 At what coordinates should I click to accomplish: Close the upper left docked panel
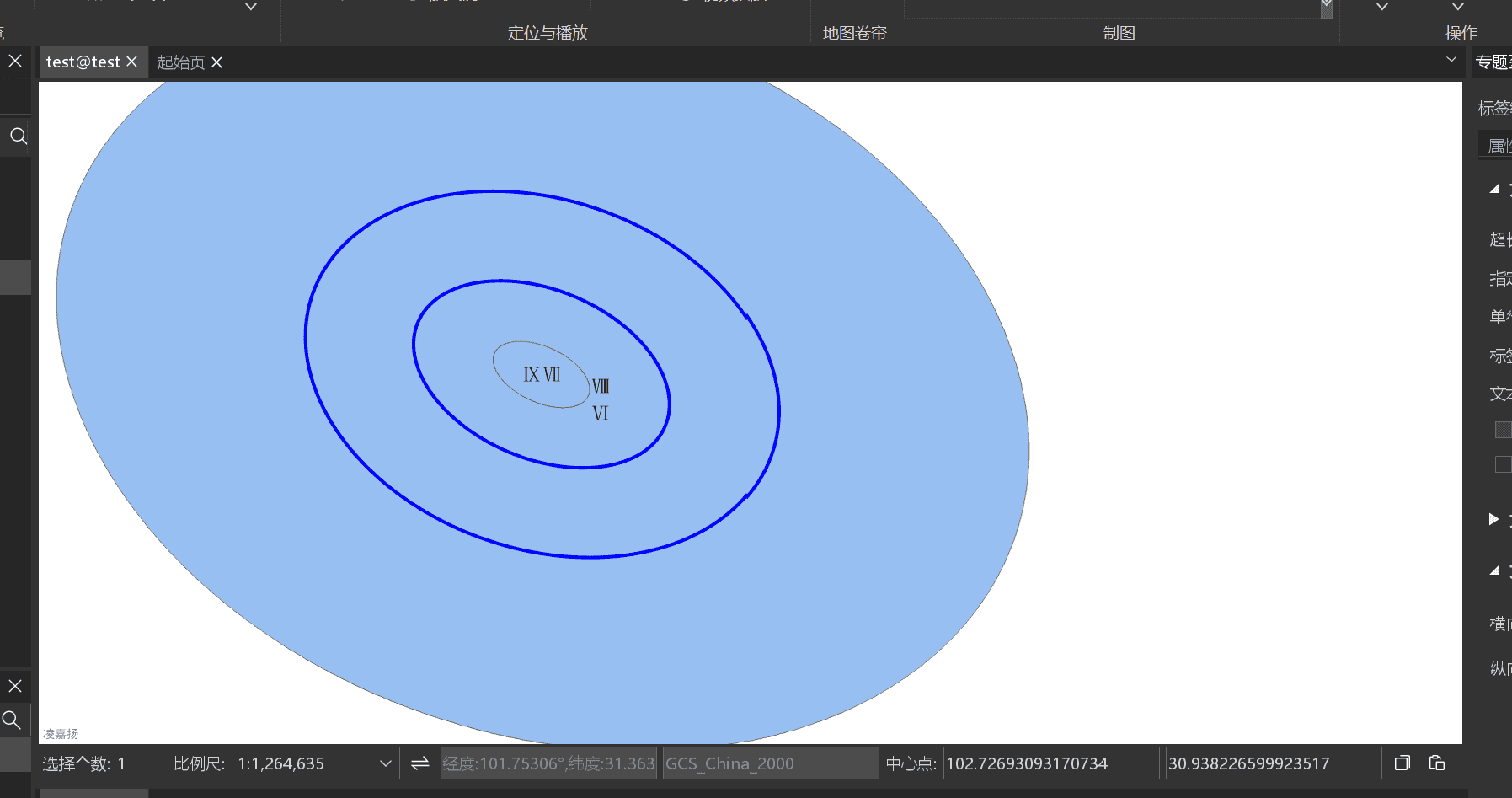[15, 62]
